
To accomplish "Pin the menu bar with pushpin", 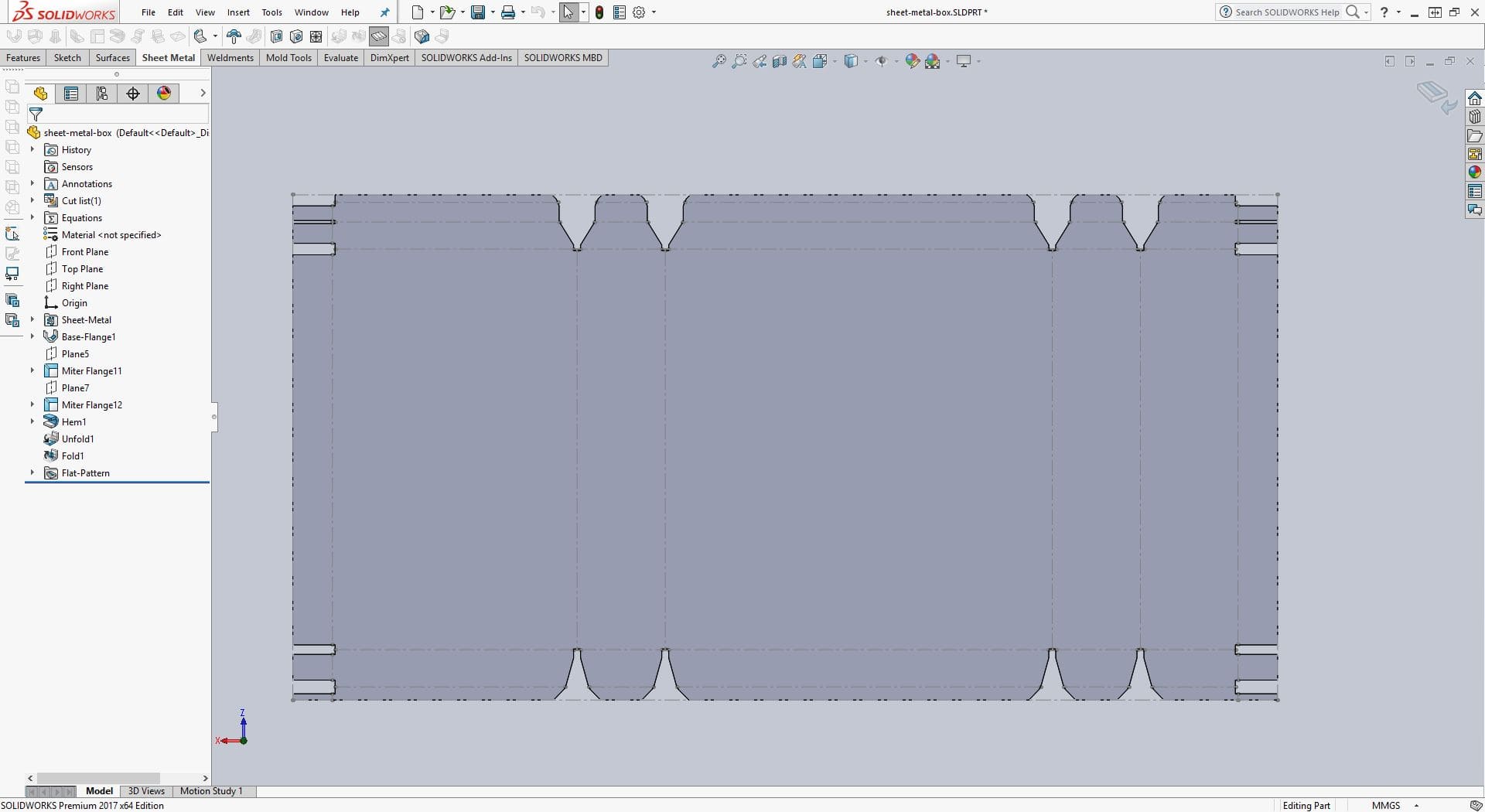I will (x=384, y=12).
